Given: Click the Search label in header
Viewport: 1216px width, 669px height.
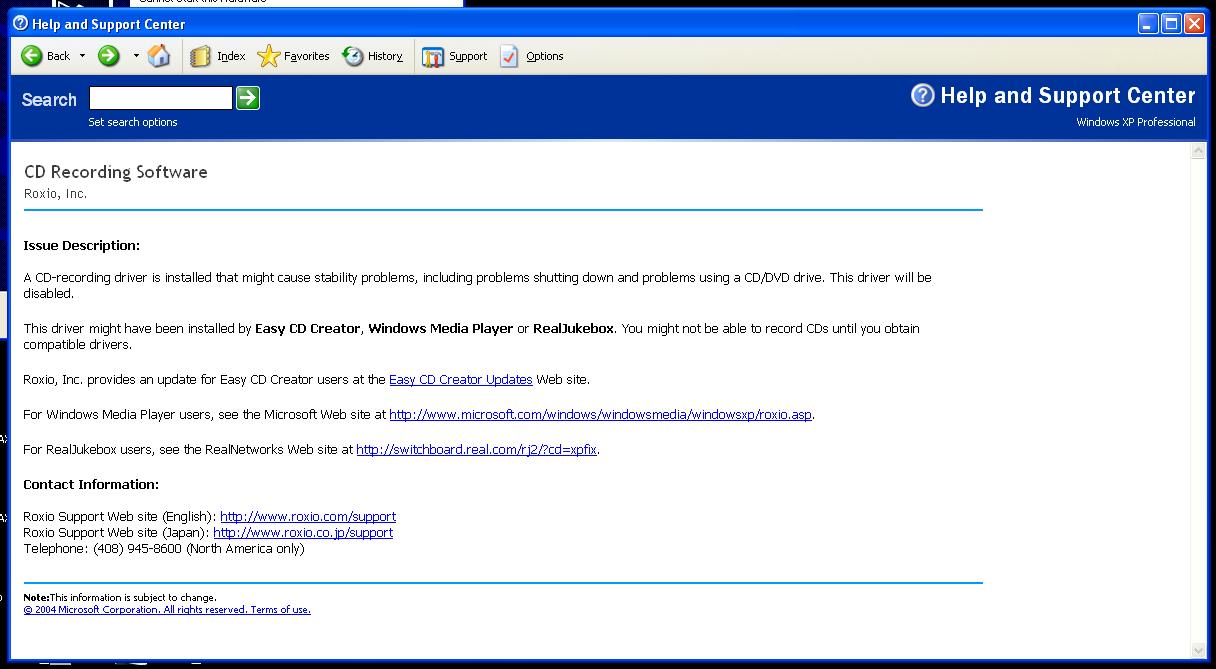Looking at the screenshot, I should click(x=49, y=100).
